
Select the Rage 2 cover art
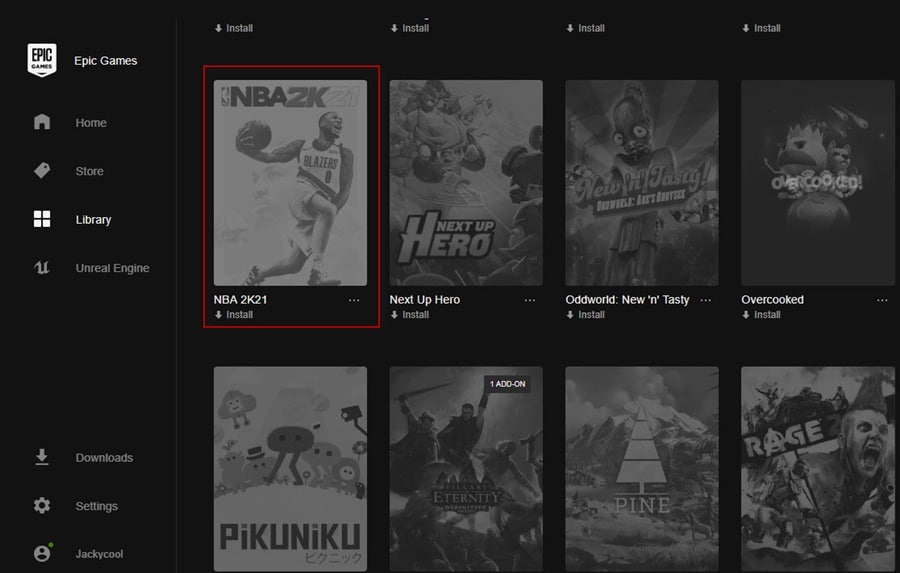tap(818, 469)
